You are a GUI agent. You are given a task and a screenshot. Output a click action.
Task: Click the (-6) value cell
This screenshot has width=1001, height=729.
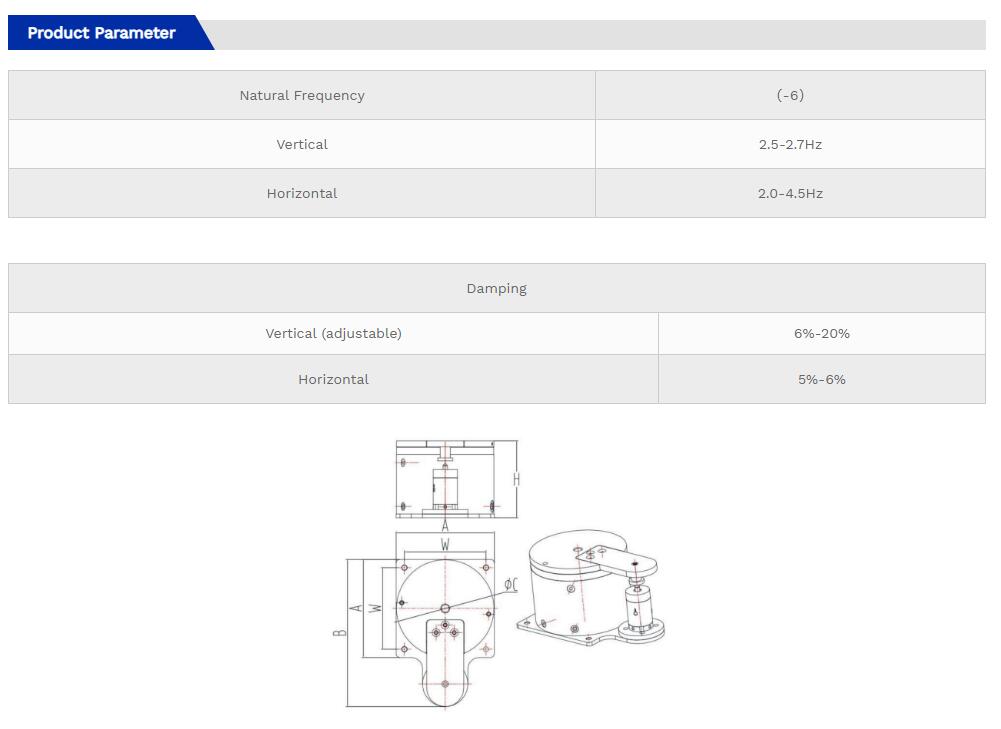(x=791, y=95)
